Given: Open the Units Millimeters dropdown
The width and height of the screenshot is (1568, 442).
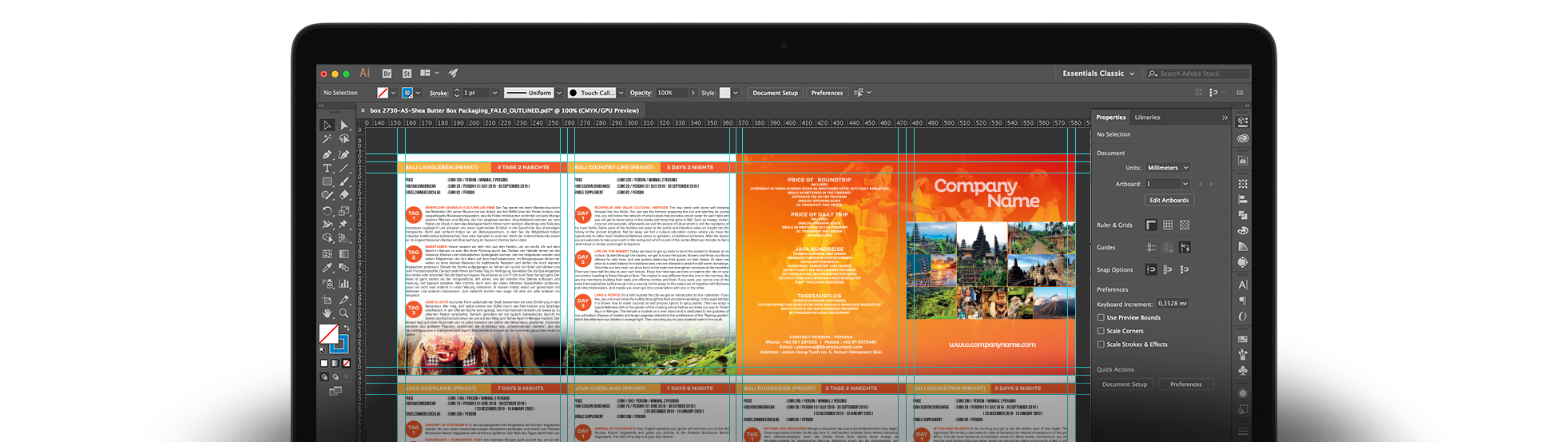Looking at the screenshot, I should point(1168,168).
